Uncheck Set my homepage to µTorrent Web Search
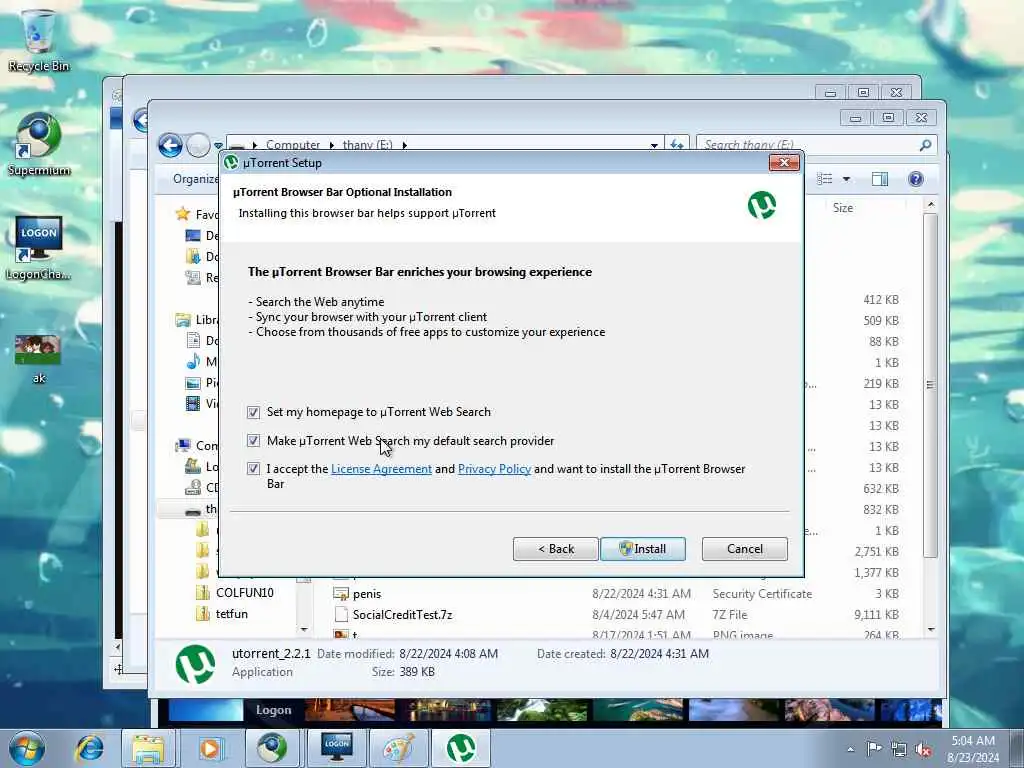 pyautogui.click(x=253, y=412)
